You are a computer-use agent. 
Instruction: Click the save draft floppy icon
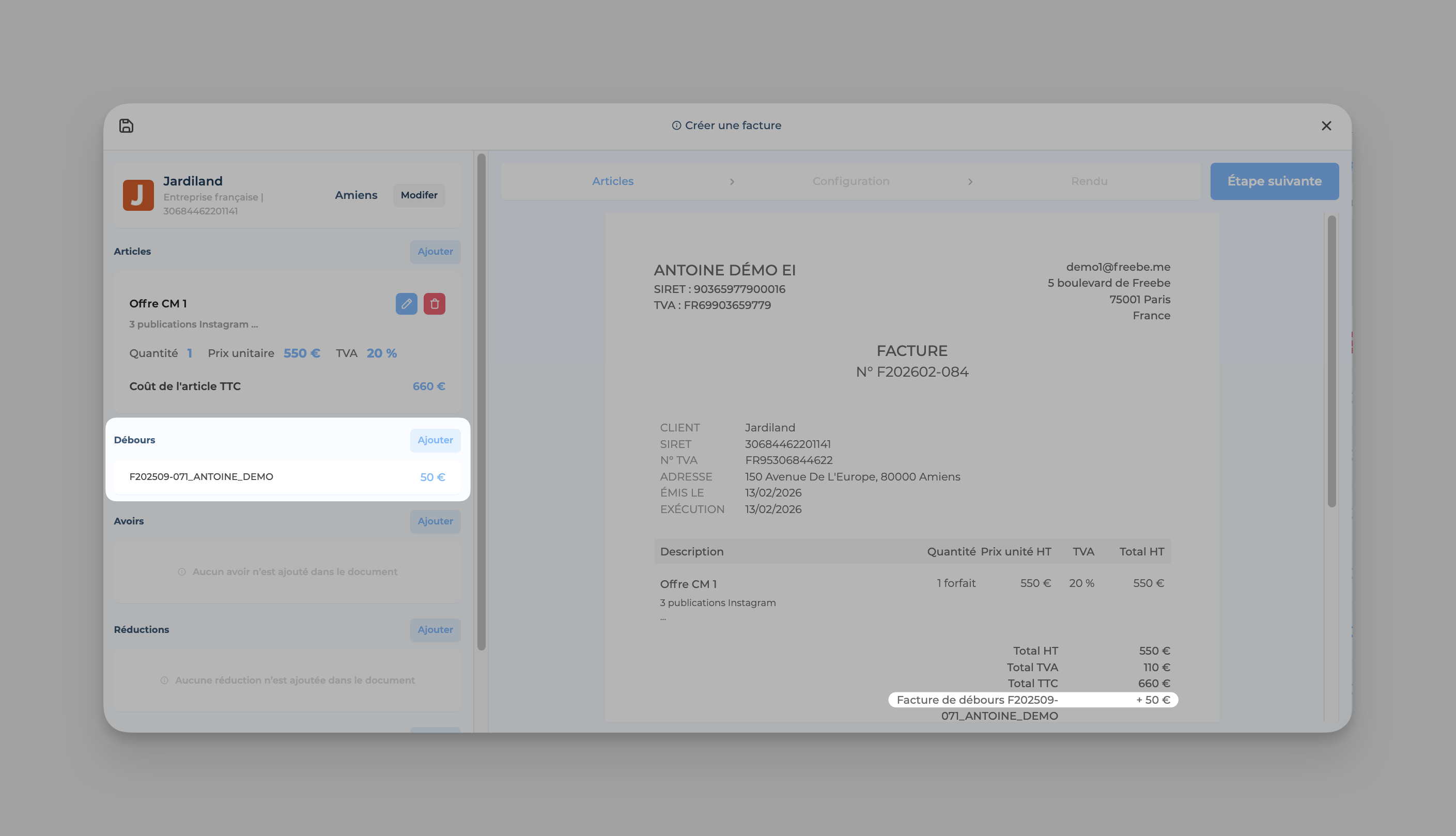126,126
